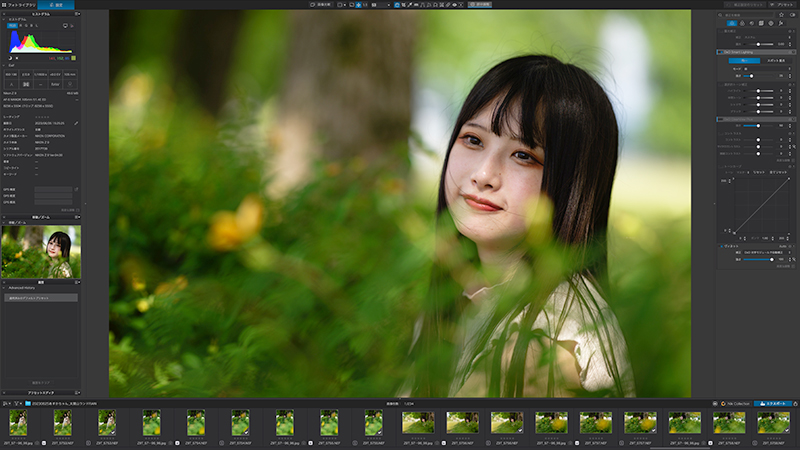Click the エクスポート export button

(773, 404)
